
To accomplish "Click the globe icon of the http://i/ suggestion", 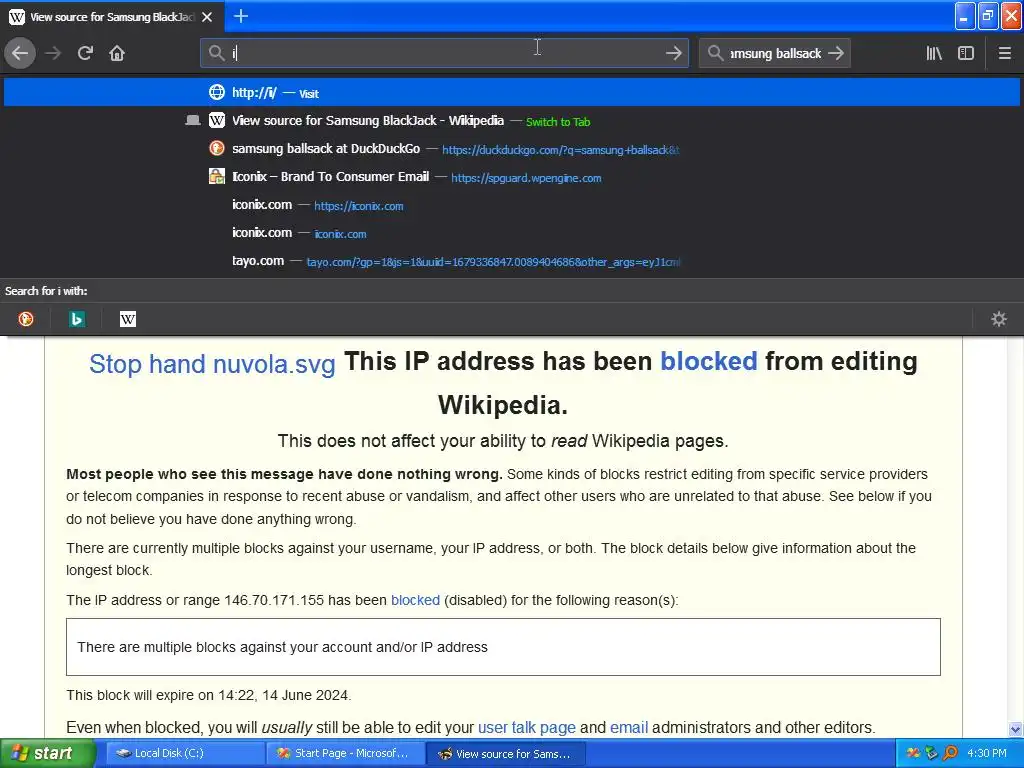I will 217,92.
